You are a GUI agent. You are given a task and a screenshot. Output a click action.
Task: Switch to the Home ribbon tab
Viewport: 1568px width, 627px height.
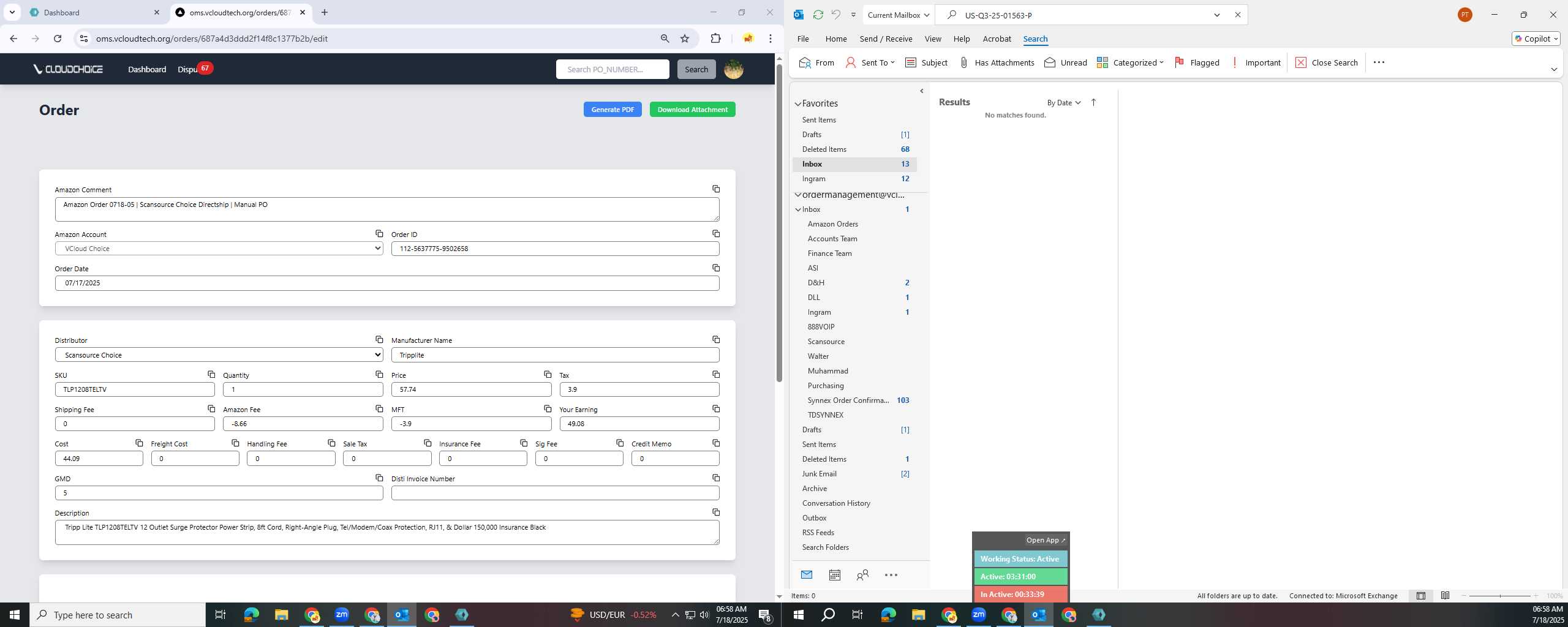(836, 39)
